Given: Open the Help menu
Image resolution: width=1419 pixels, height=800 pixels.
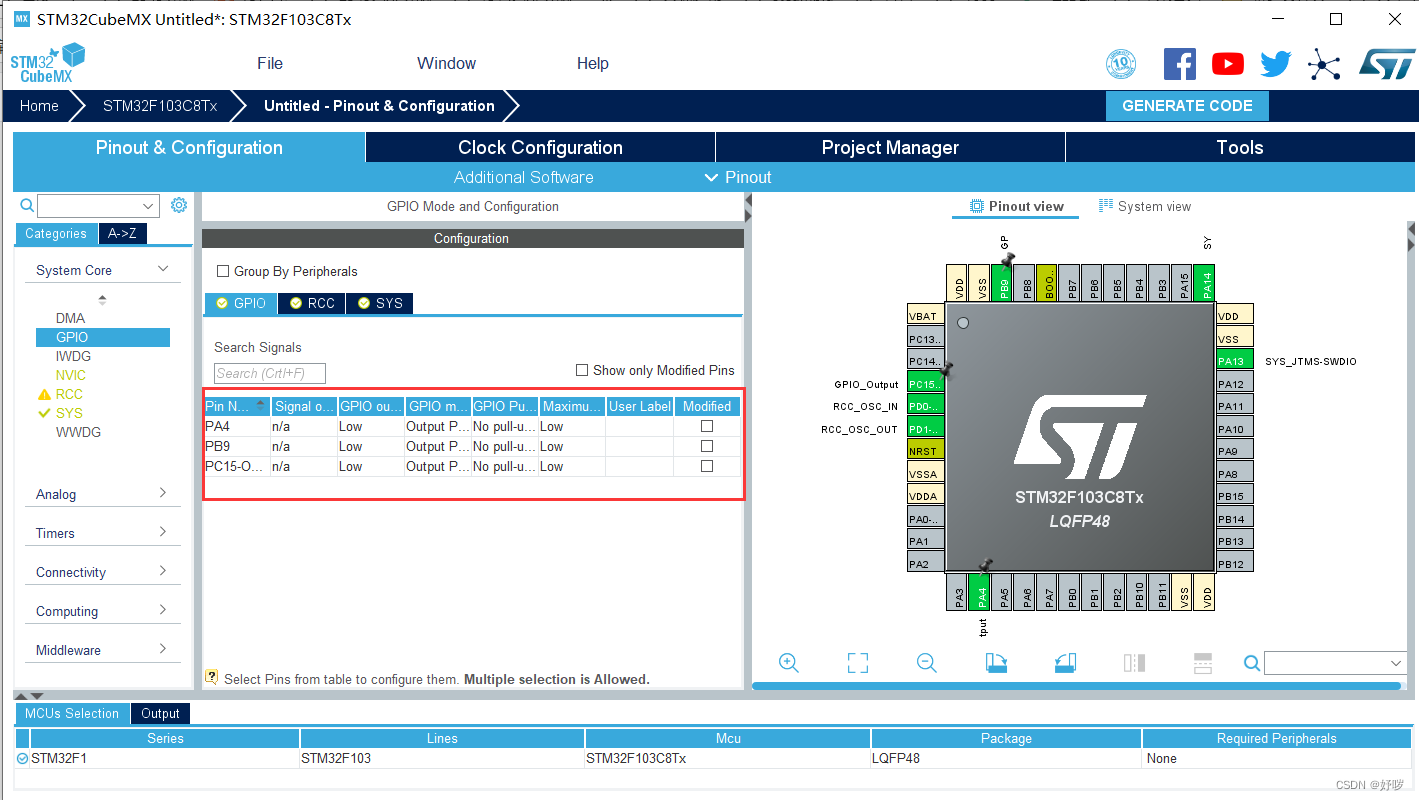Looking at the screenshot, I should [592, 63].
